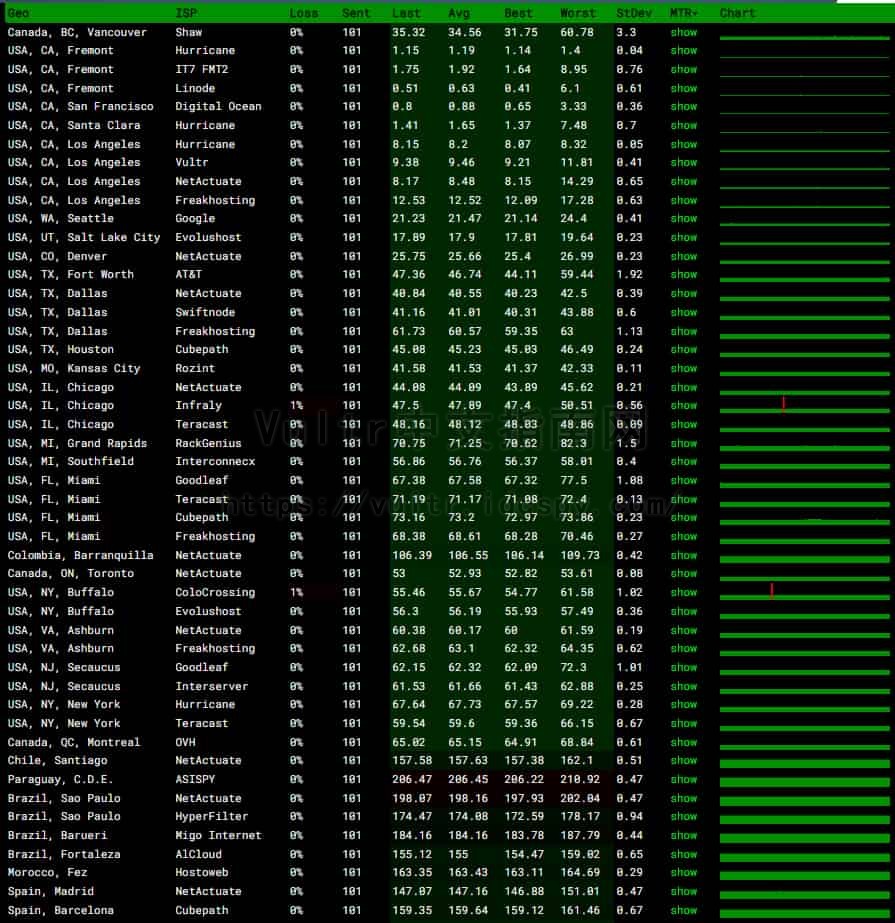895x923 pixels.
Task: Click the Best column header
Action: 518,13
